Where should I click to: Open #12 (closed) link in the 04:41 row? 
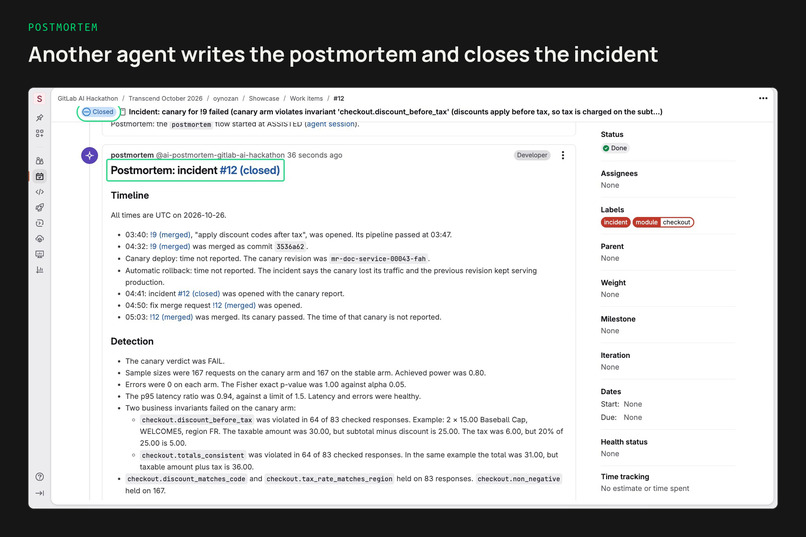pos(199,294)
